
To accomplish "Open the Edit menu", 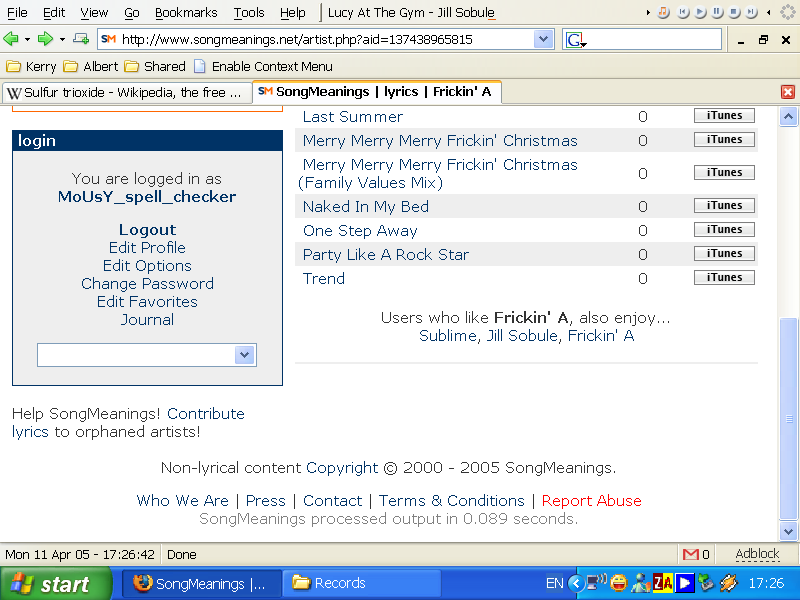I will pos(54,13).
